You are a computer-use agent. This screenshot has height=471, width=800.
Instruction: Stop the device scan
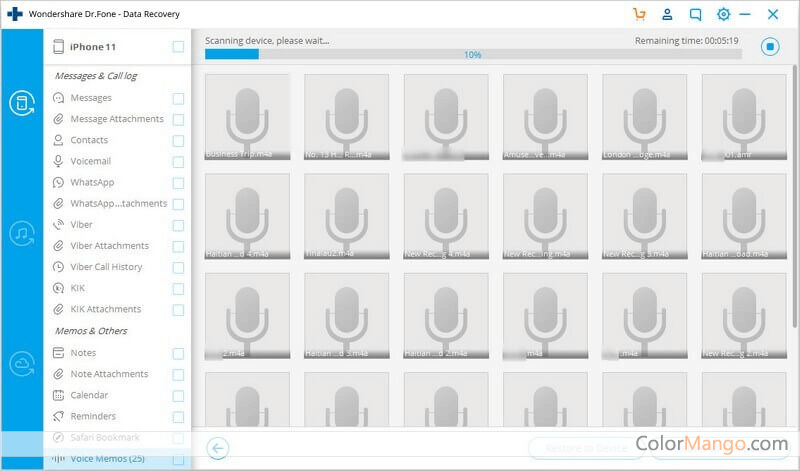pos(769,46)
